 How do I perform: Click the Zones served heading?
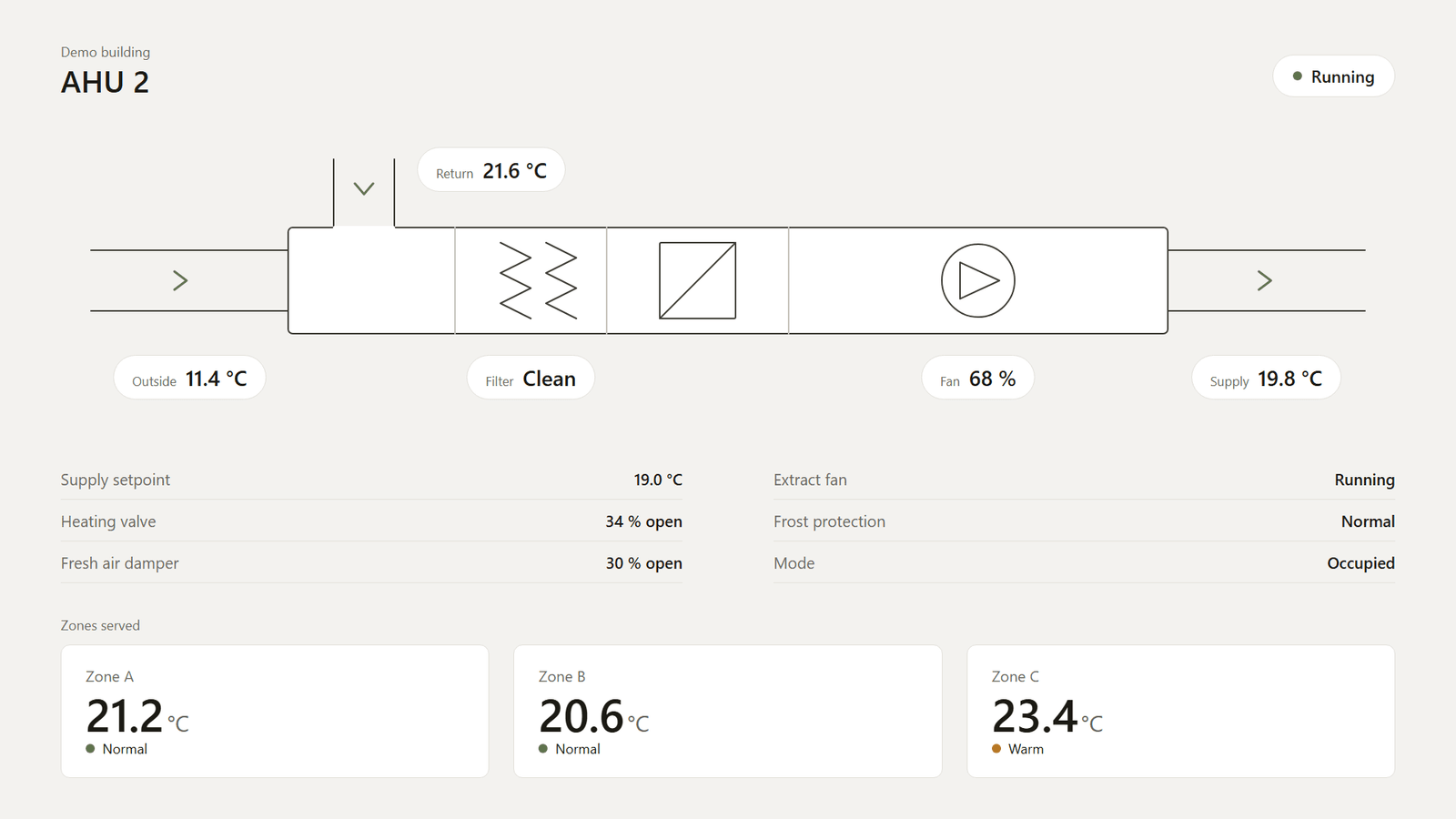coord(100,625)
